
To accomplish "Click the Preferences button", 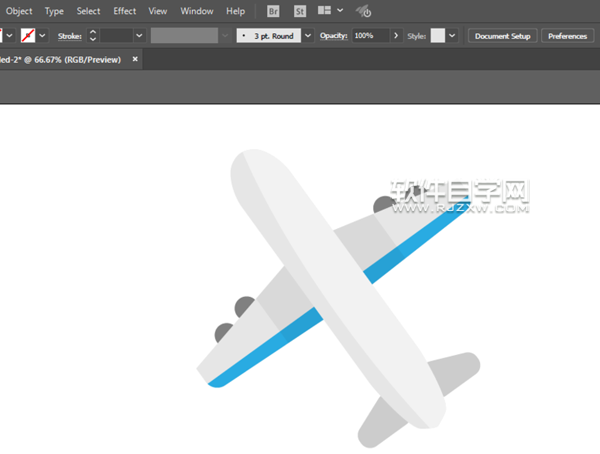I will pyautogui.click(x=567, y=35).
